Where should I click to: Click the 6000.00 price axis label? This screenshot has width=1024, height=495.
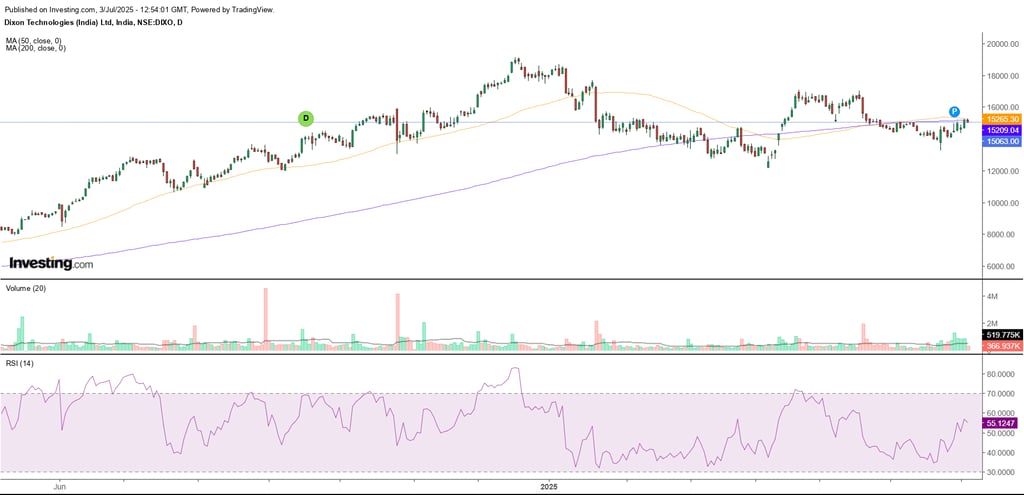coord(1002,266)
